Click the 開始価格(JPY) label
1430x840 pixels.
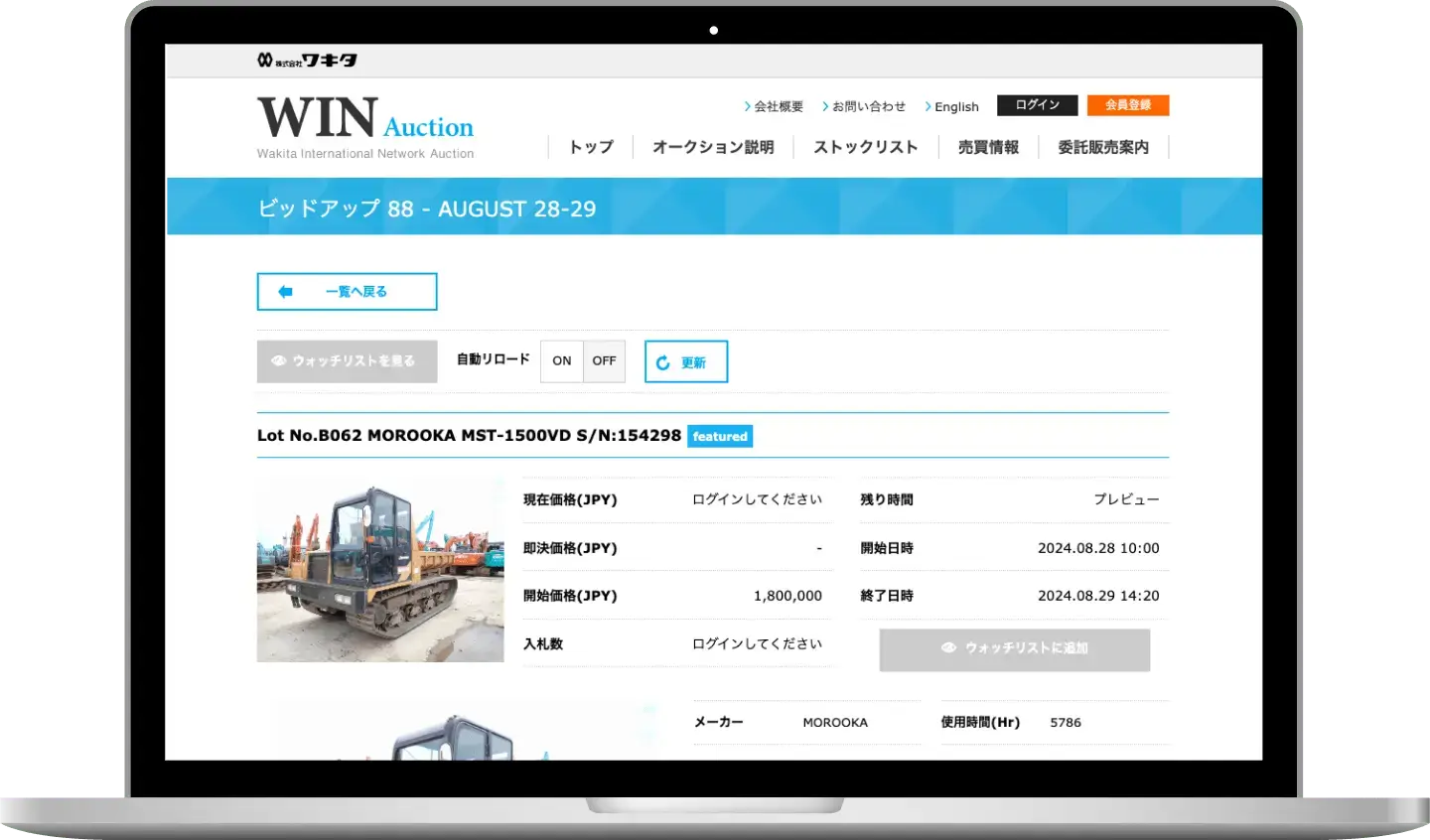coord(570,596)
